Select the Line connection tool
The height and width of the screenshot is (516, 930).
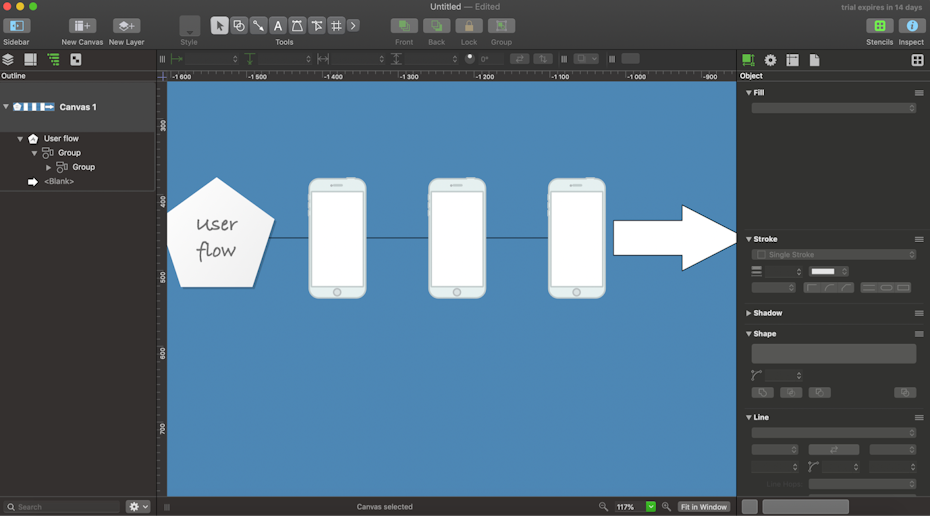[258, 26]
